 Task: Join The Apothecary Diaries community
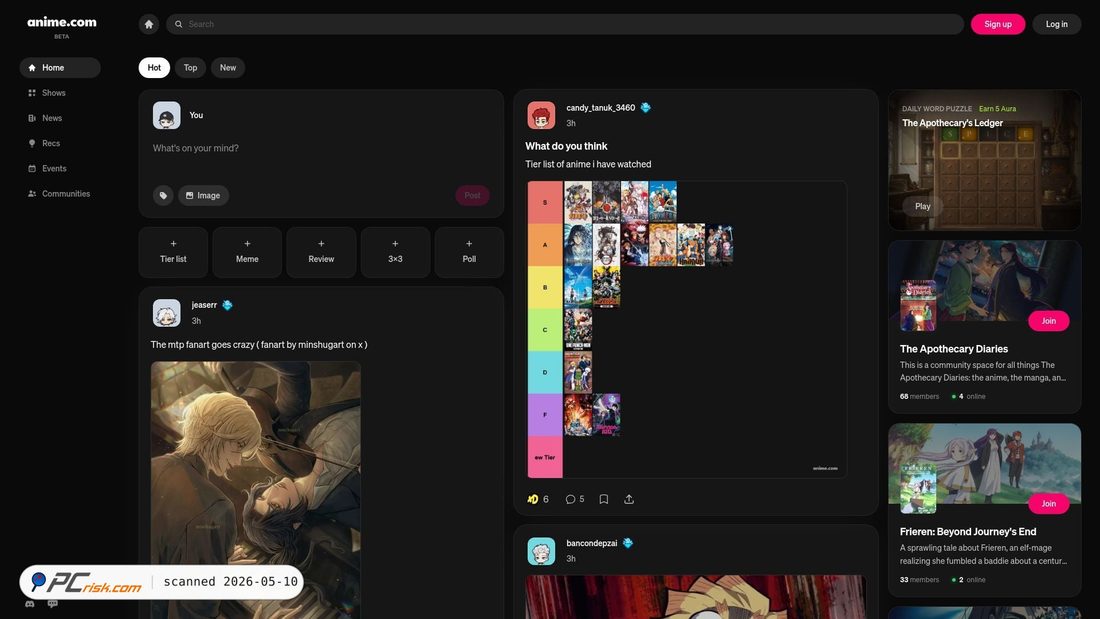tap(1049, 321)
